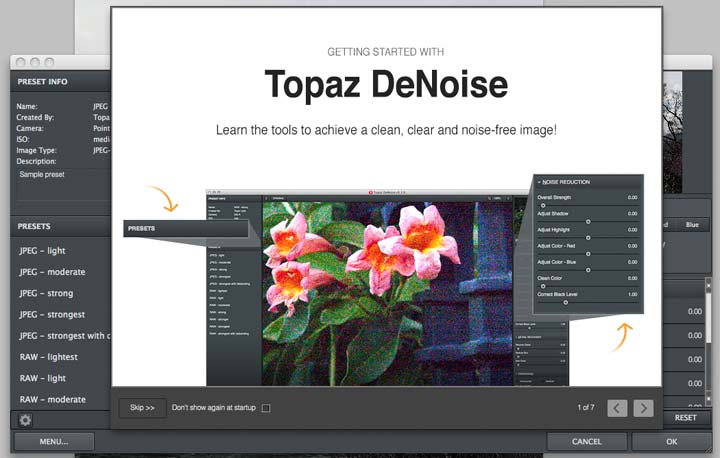
Task: Click the PRESETS panel header in main window
Action: click(x=61, y=226)
